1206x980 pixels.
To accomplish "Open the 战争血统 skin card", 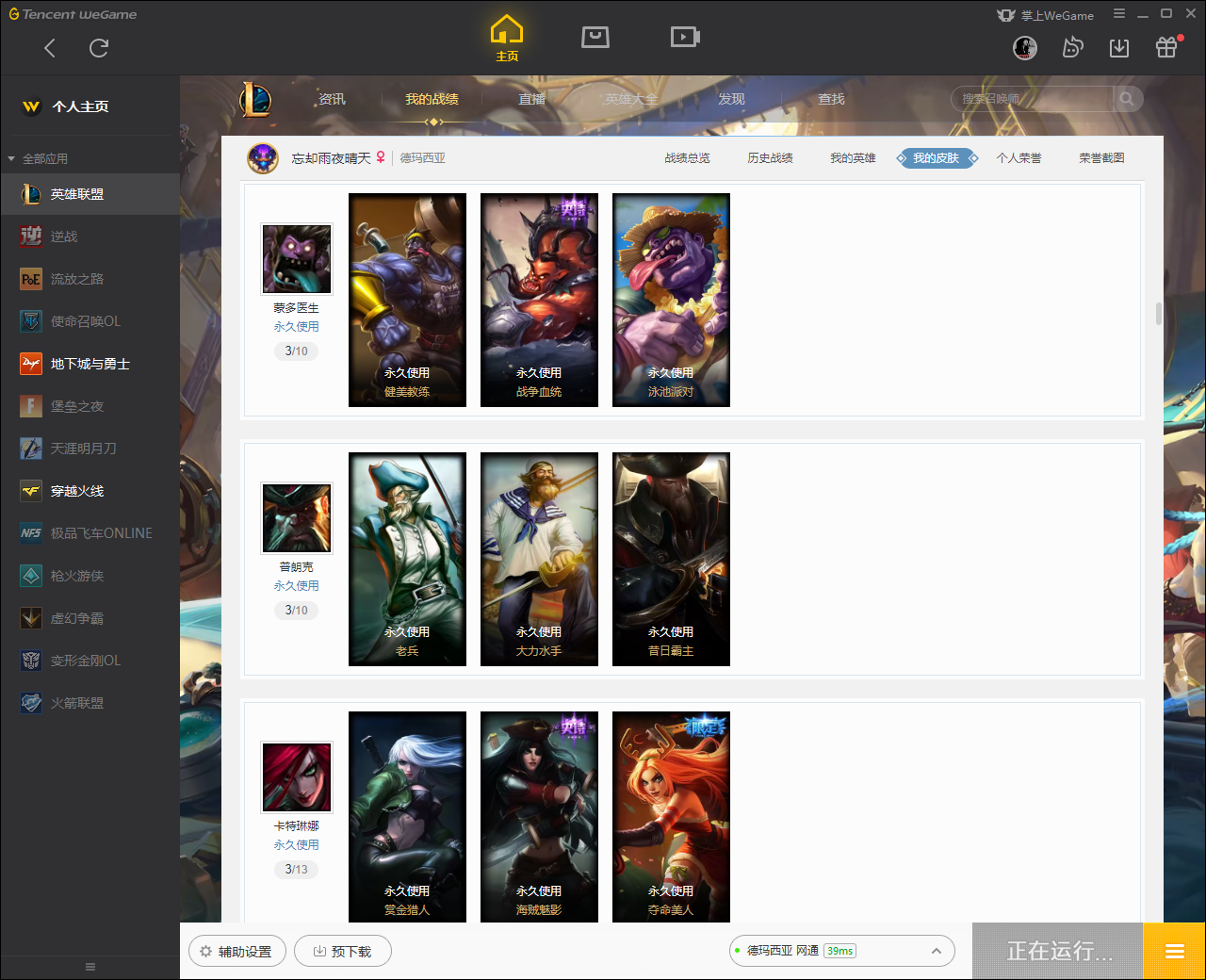I will [539, 301].
